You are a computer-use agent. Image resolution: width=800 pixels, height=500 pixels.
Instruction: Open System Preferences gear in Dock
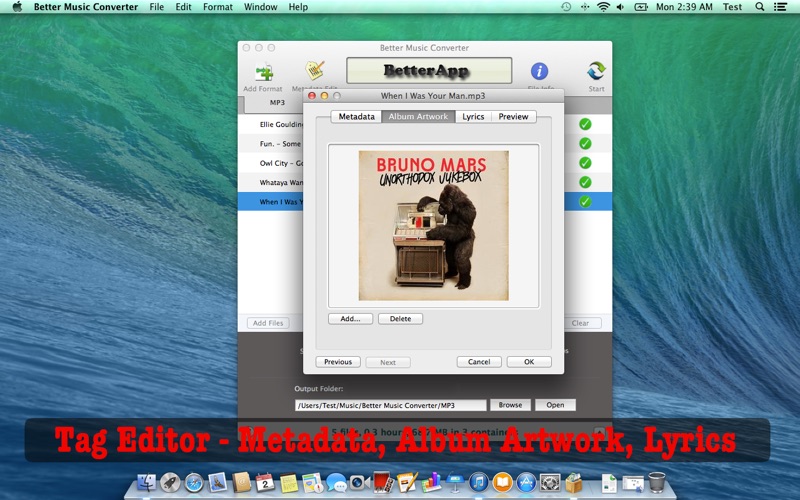550,482
